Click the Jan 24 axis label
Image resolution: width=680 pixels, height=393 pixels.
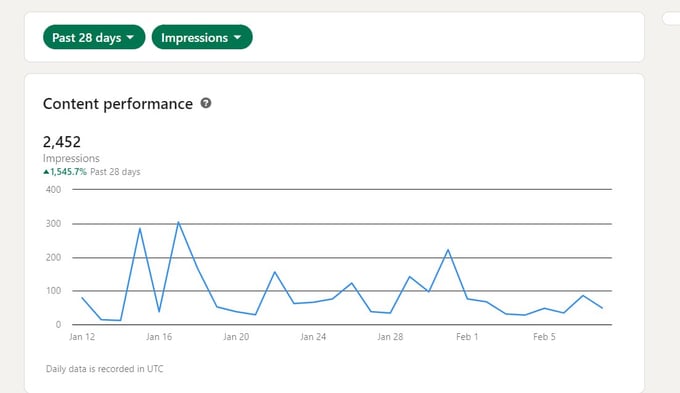point(313,337)
